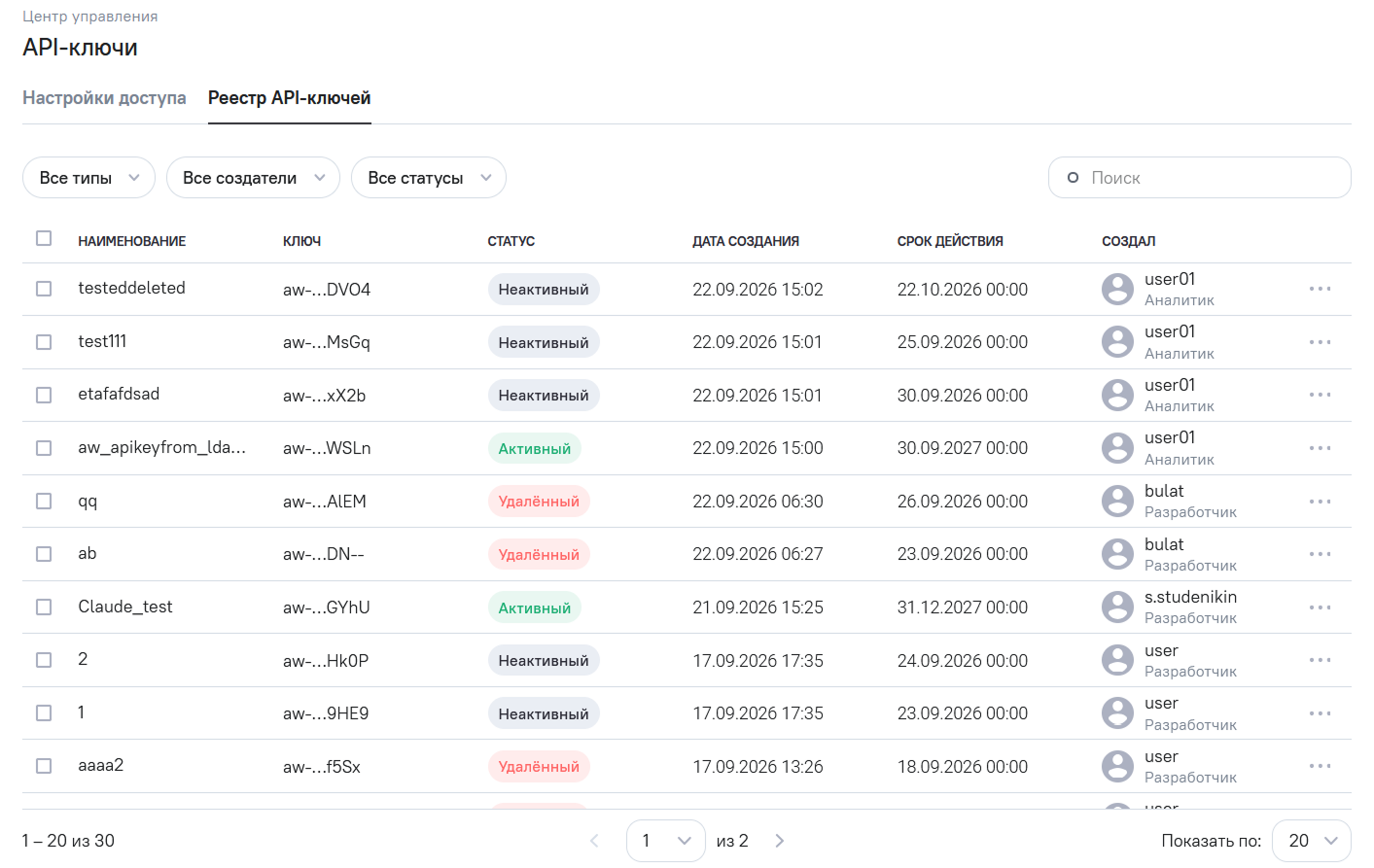This screenshot has height=868, width=1374.
Task: Select all keys with header checkbox
Action: click(x=44, y=238)
